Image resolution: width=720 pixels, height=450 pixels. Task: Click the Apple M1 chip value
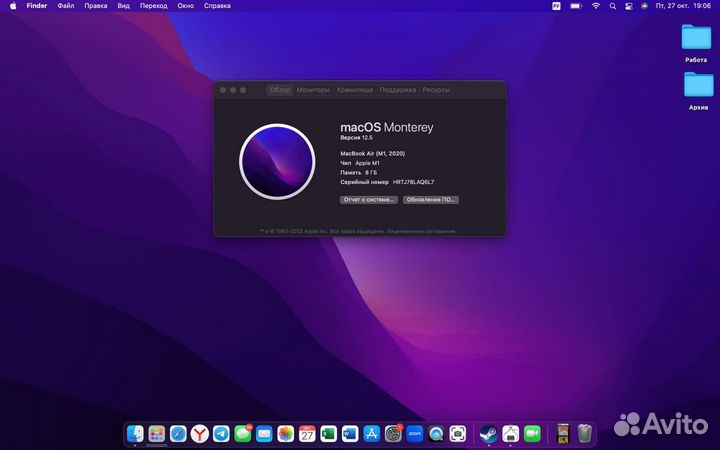coord(367,163)
